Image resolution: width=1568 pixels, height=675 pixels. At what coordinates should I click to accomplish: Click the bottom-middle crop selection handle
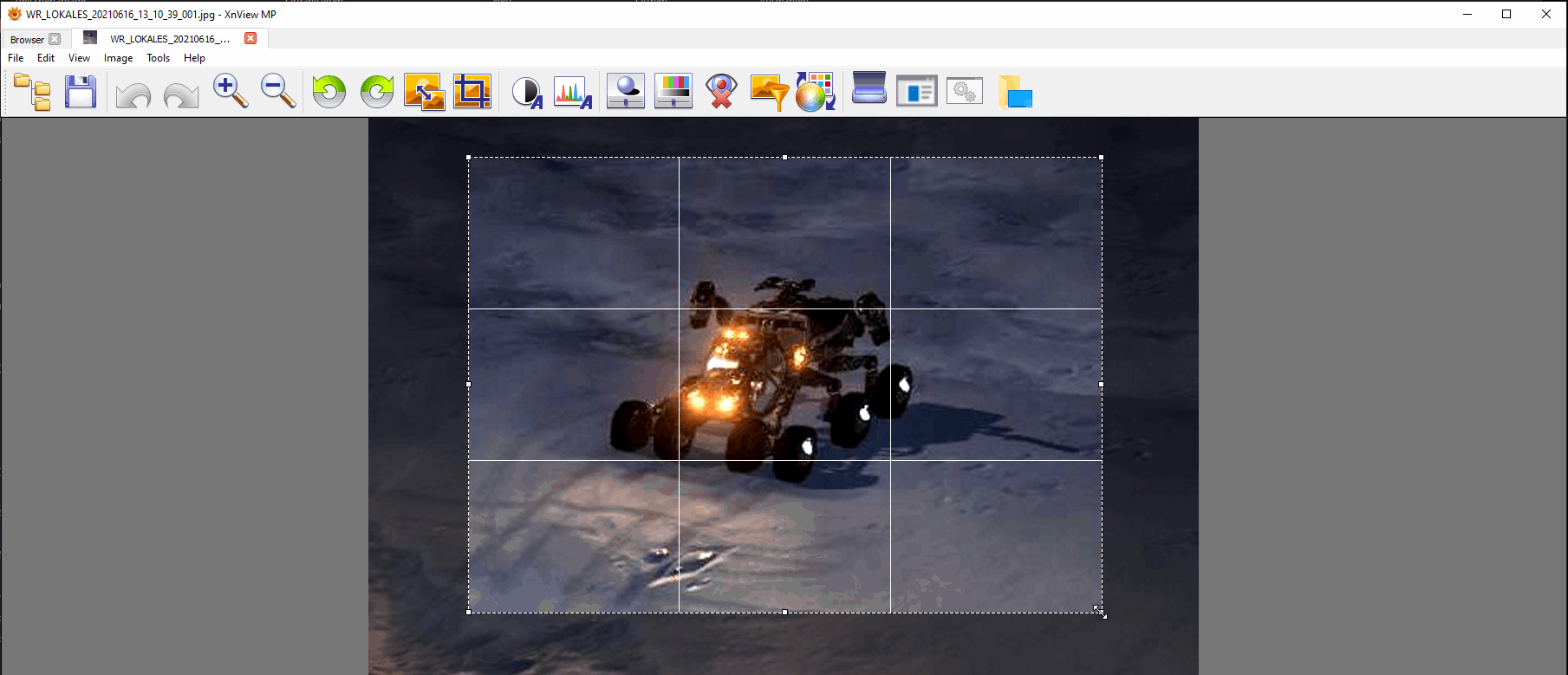click(x=785, y=613)
